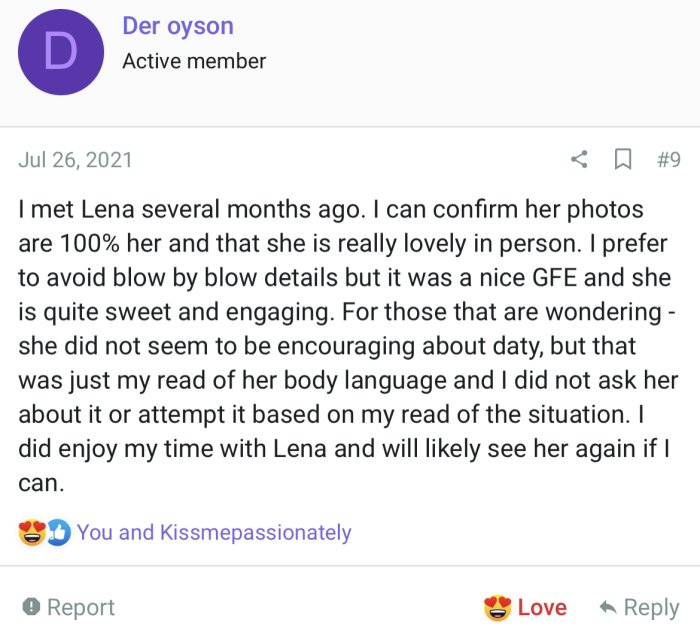Open the #9 post permalink

668,159
